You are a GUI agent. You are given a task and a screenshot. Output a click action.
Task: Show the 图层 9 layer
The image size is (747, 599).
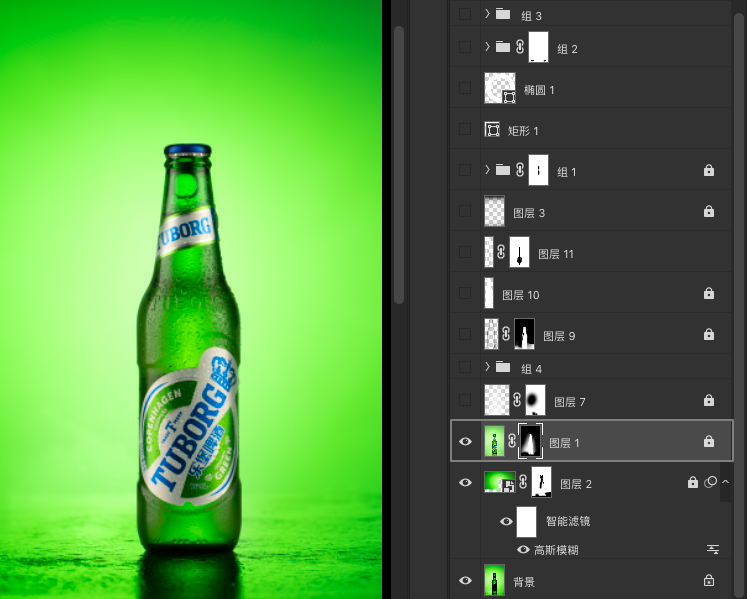[465, 334]
